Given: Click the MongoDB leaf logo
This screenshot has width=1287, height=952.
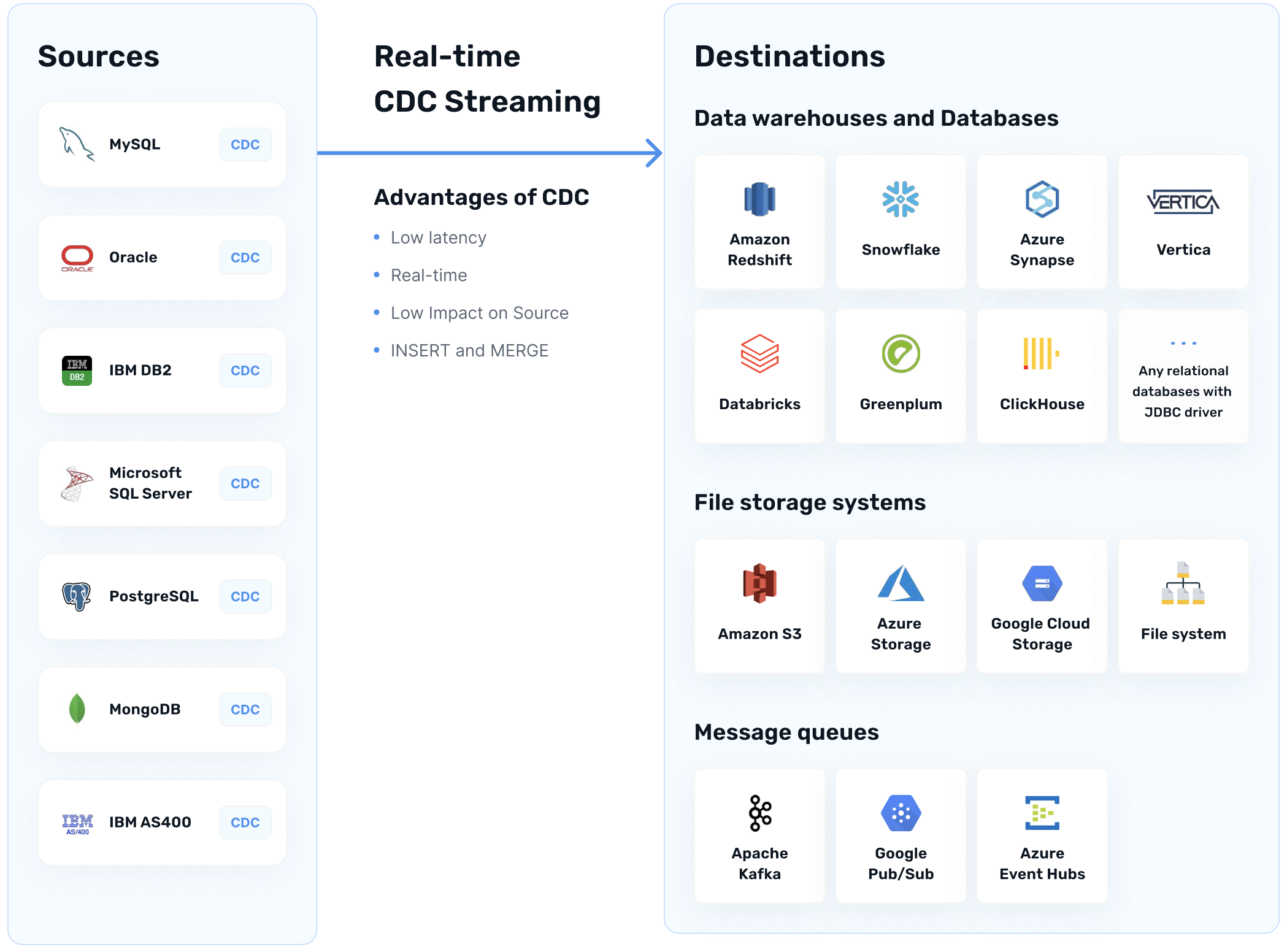Looking at the screenshot, I should pos(77,709).
